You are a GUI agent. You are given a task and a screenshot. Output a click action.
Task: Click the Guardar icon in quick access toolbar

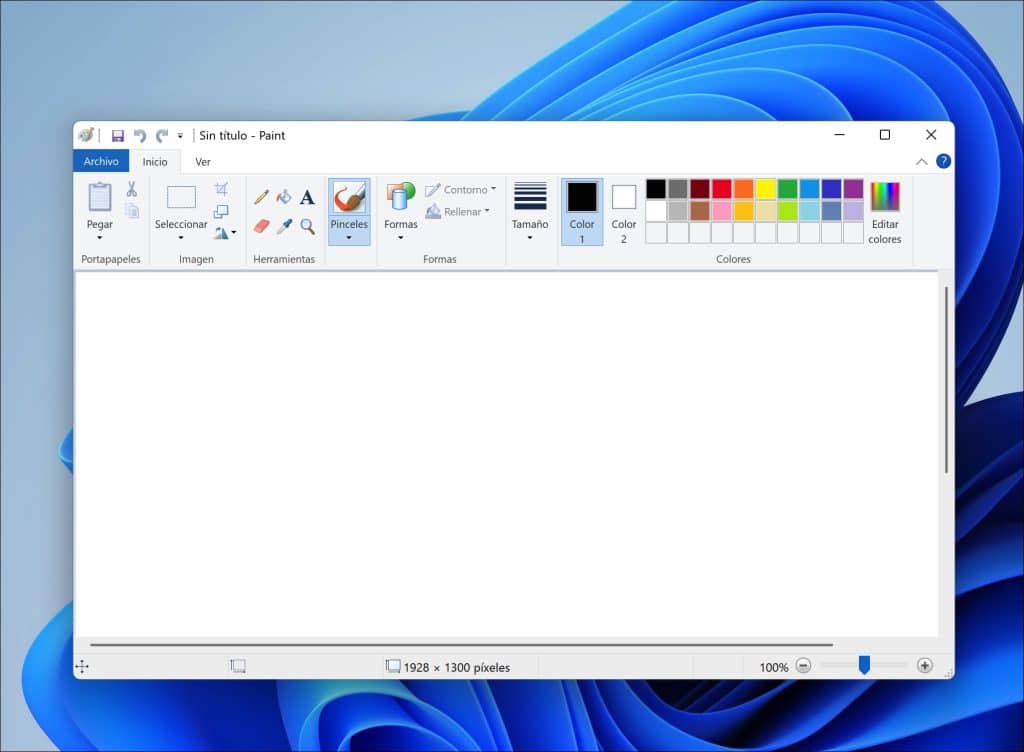tap(119, 134)
